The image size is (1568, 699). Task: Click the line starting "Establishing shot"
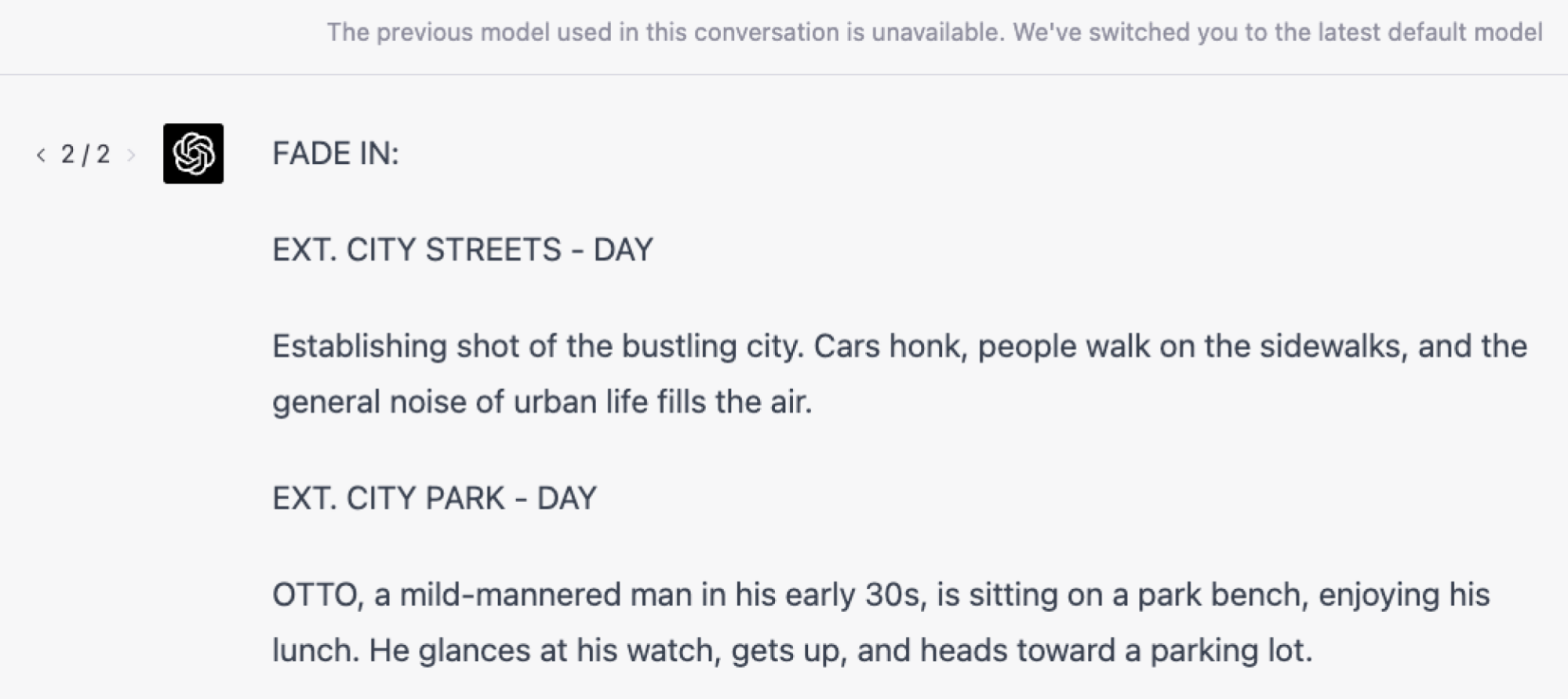point(900,347)
